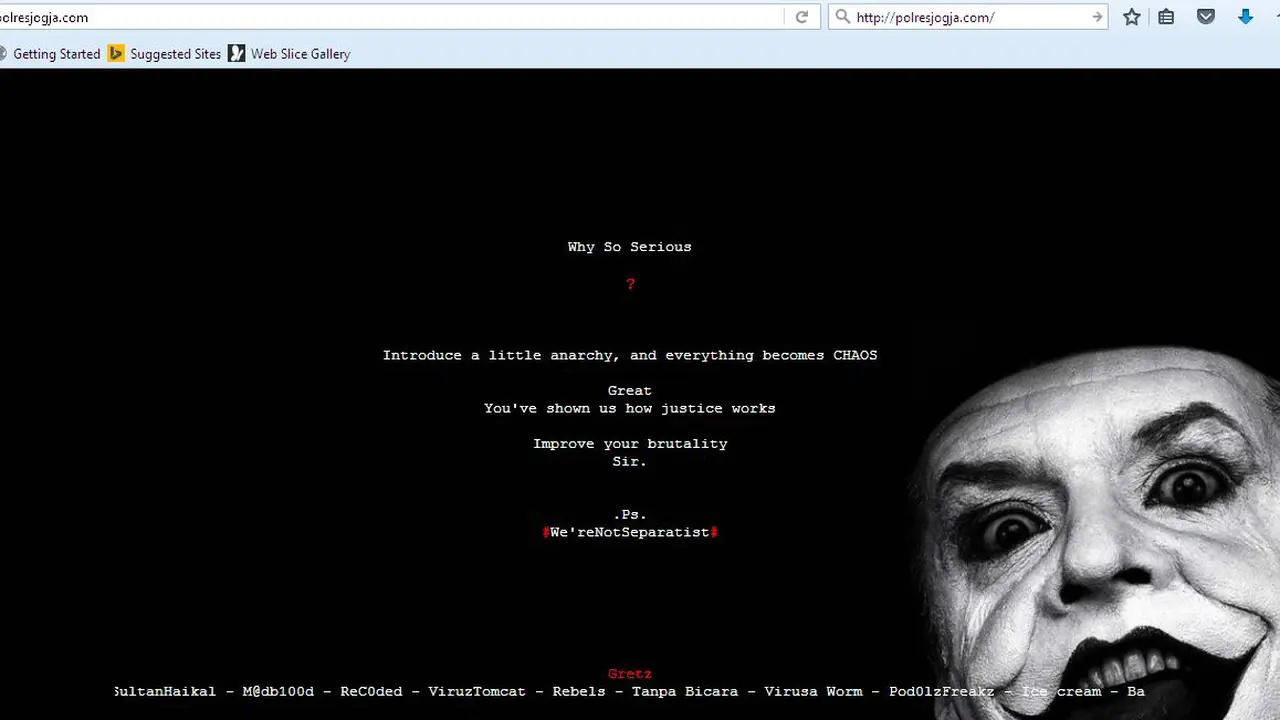Viewport: 1280px width, 720px height.
Task: Save page to Pocket icon
Action: pos(1206,17)
